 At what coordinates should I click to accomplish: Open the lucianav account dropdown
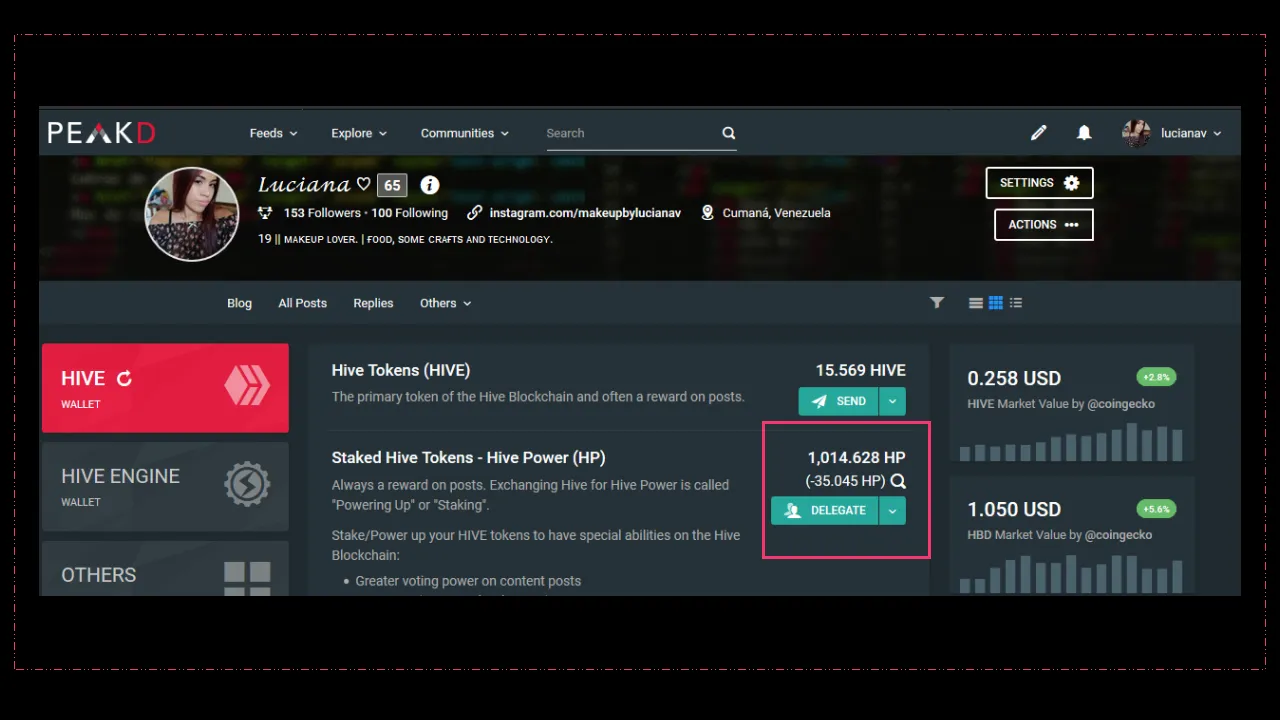coord(1191,133)
